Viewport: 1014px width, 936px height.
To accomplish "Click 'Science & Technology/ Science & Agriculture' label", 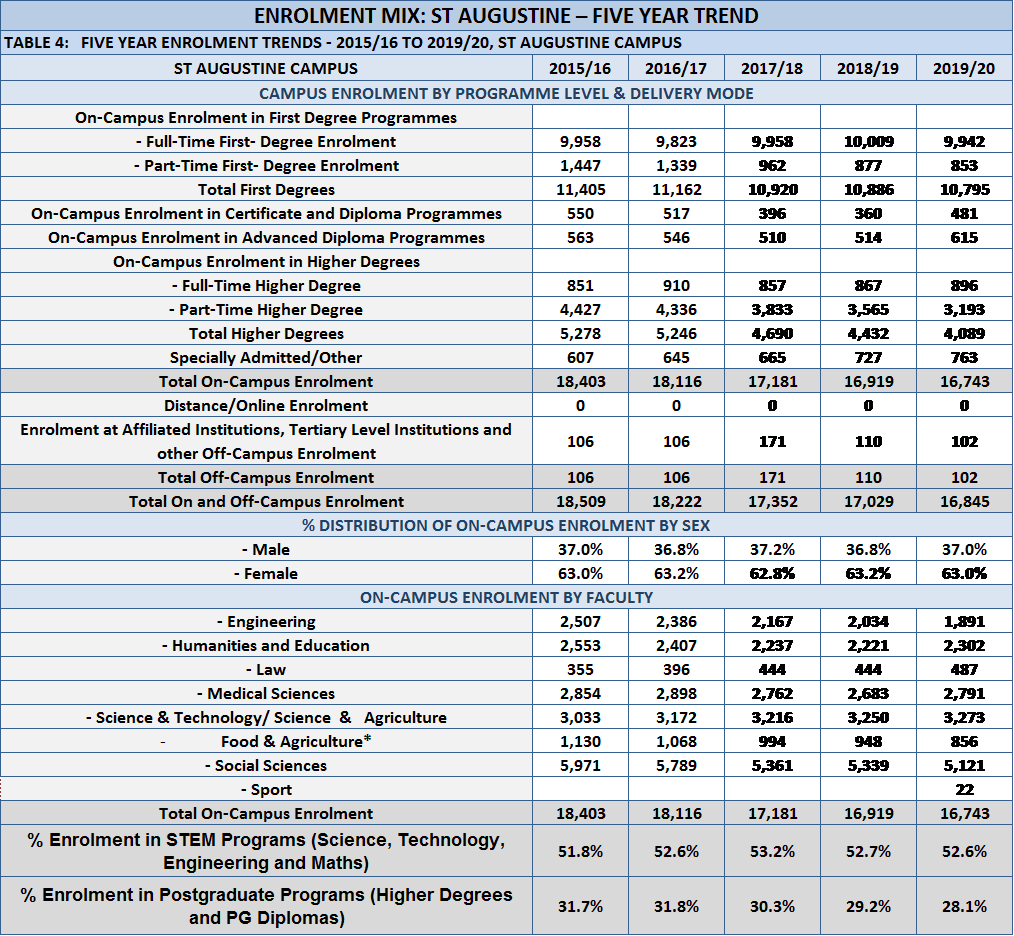I will 266,717.
